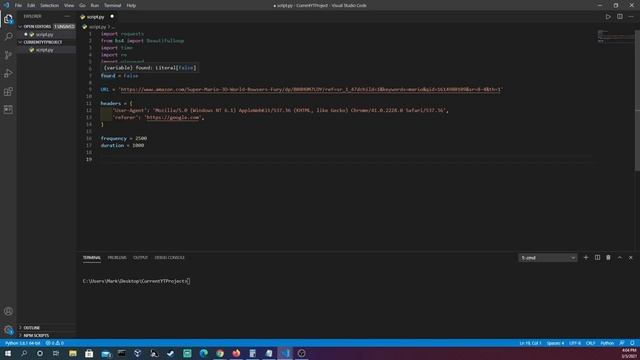Click script.py in the breadcrumb bar

[97, 27]
